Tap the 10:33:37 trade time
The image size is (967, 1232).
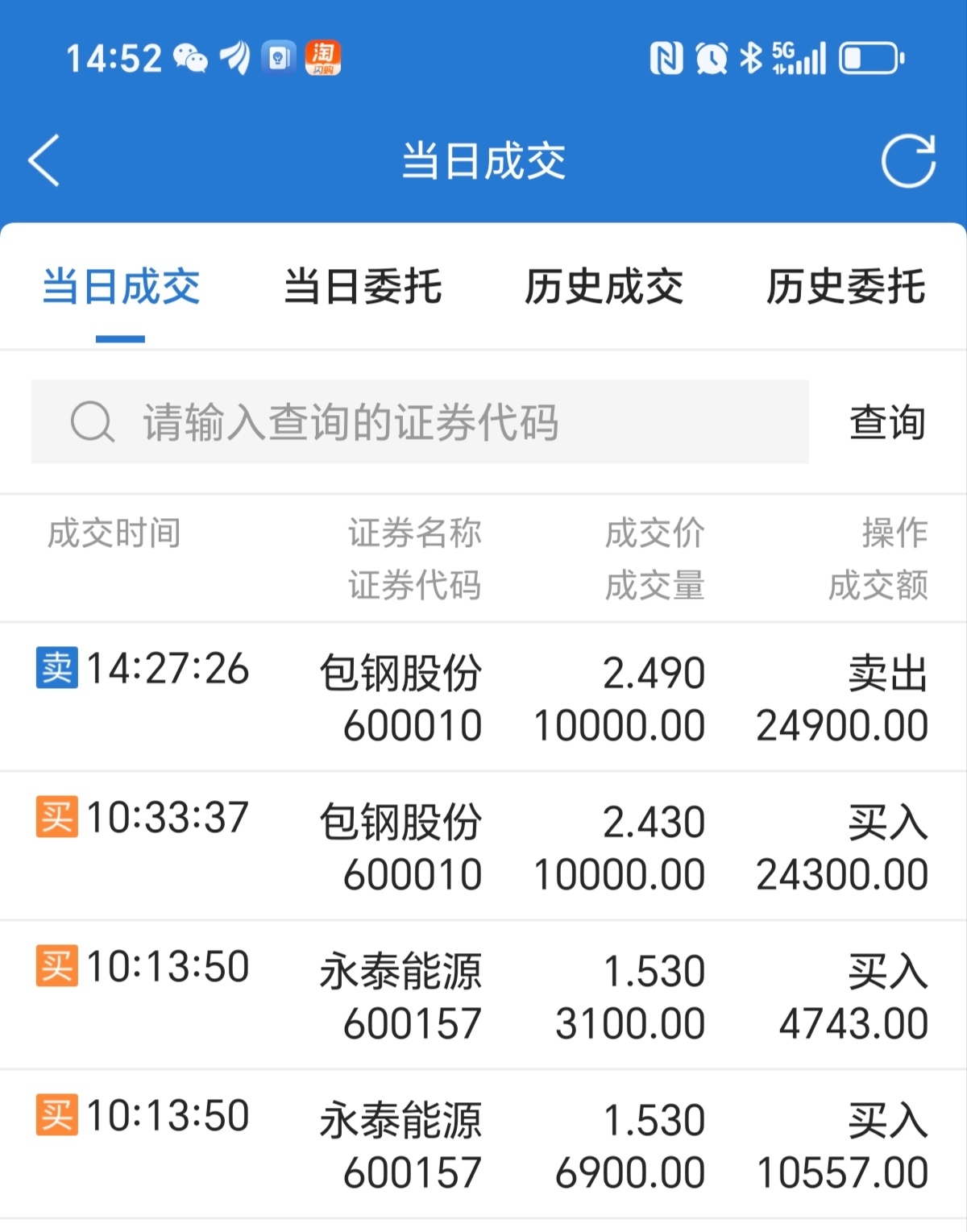(168, 818)
